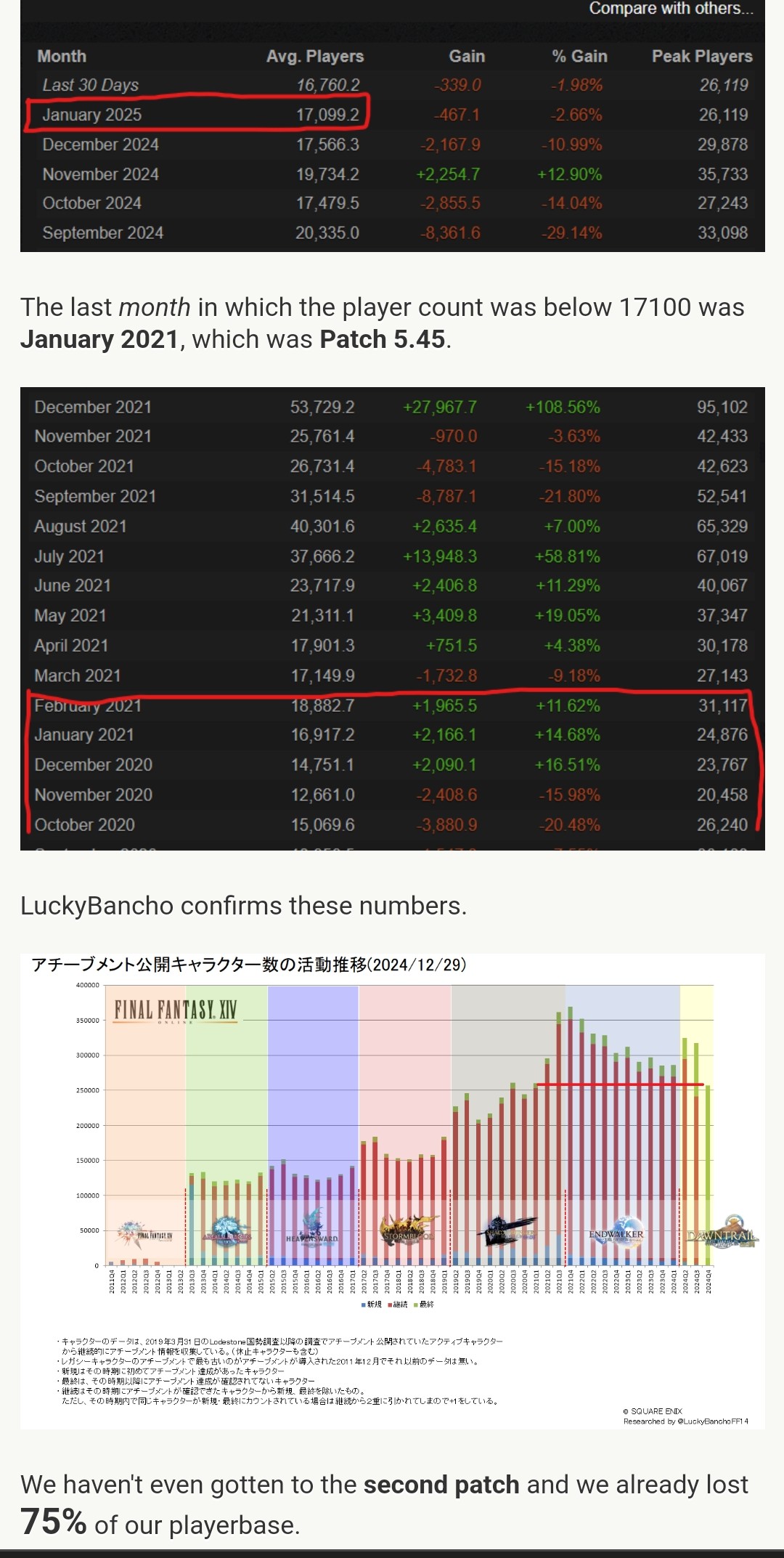Click the "October 2024" row label
This screenshot has height=1558, width=784.
91,203
